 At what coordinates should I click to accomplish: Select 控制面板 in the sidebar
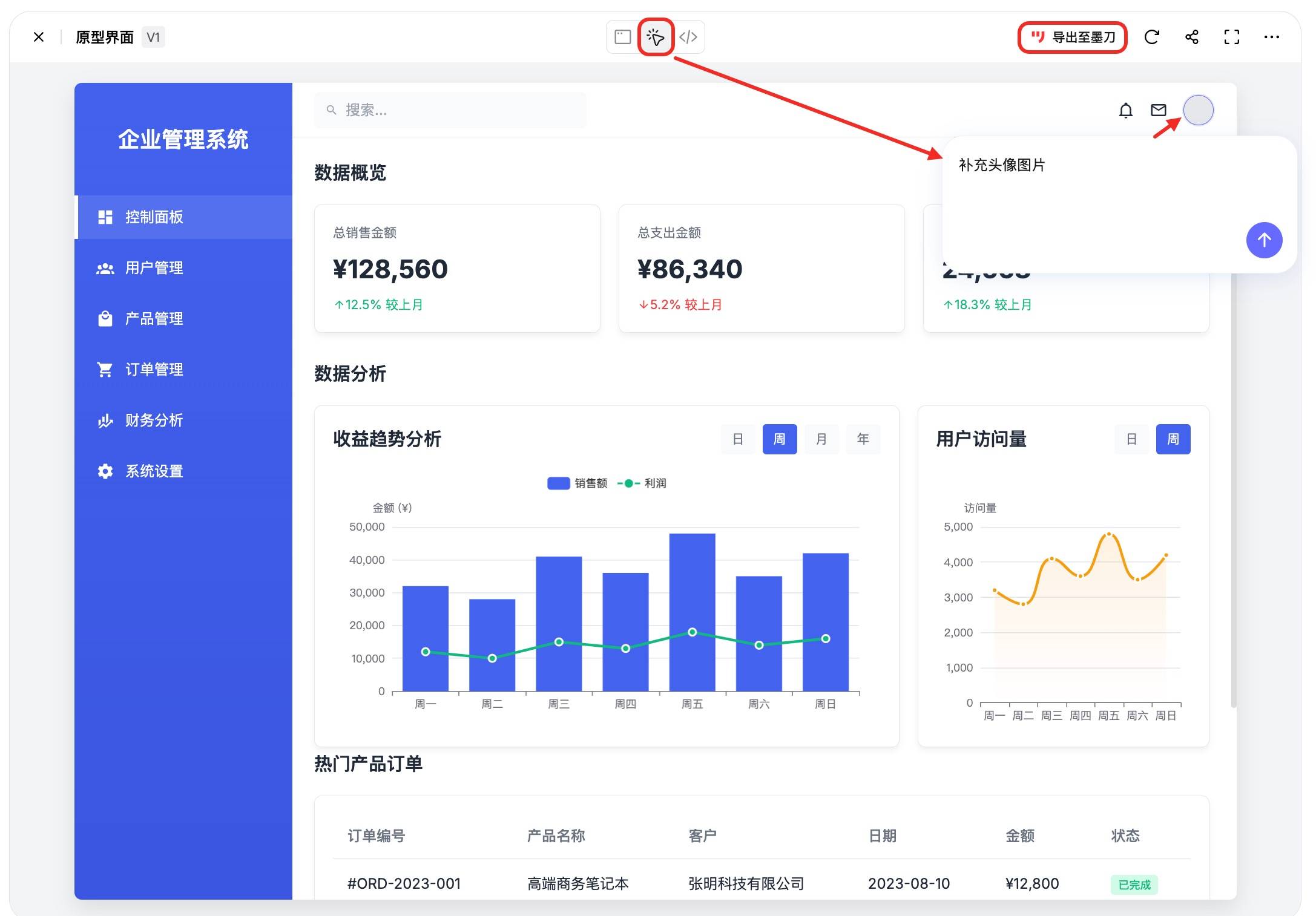[183, 217]
